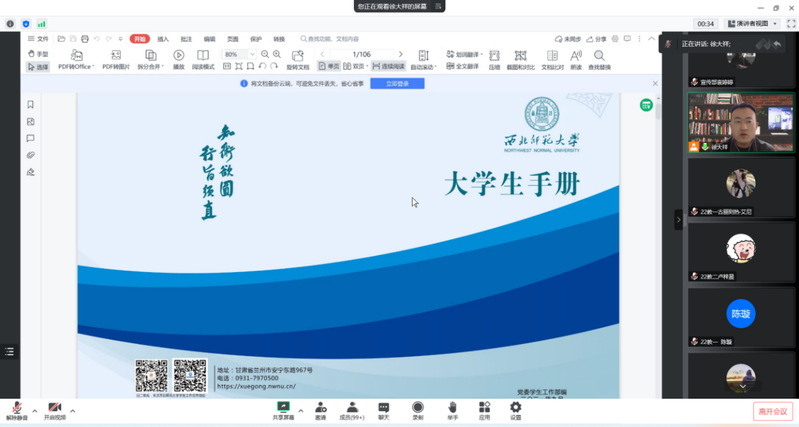Open the 文件 file menu
This screenshot has height=427, width=799.
(38, 39)
